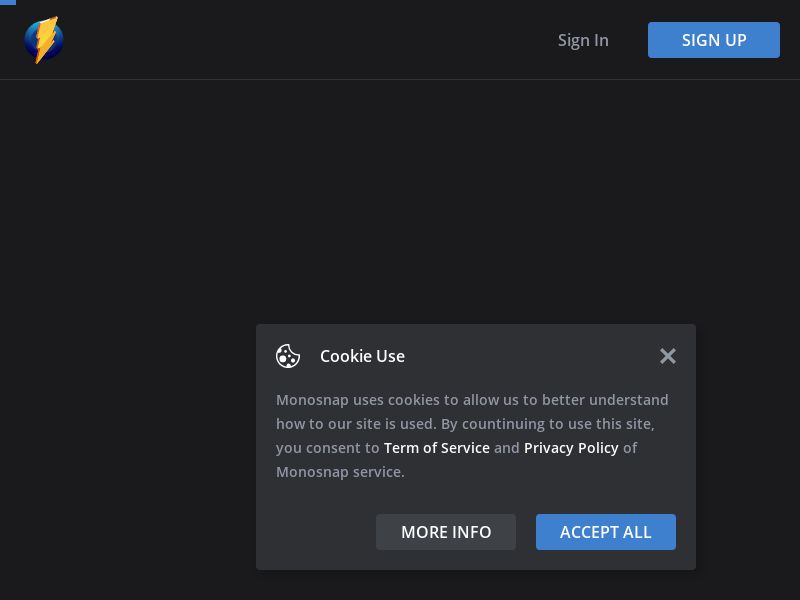Click the Cookie Use heading text

362,356
